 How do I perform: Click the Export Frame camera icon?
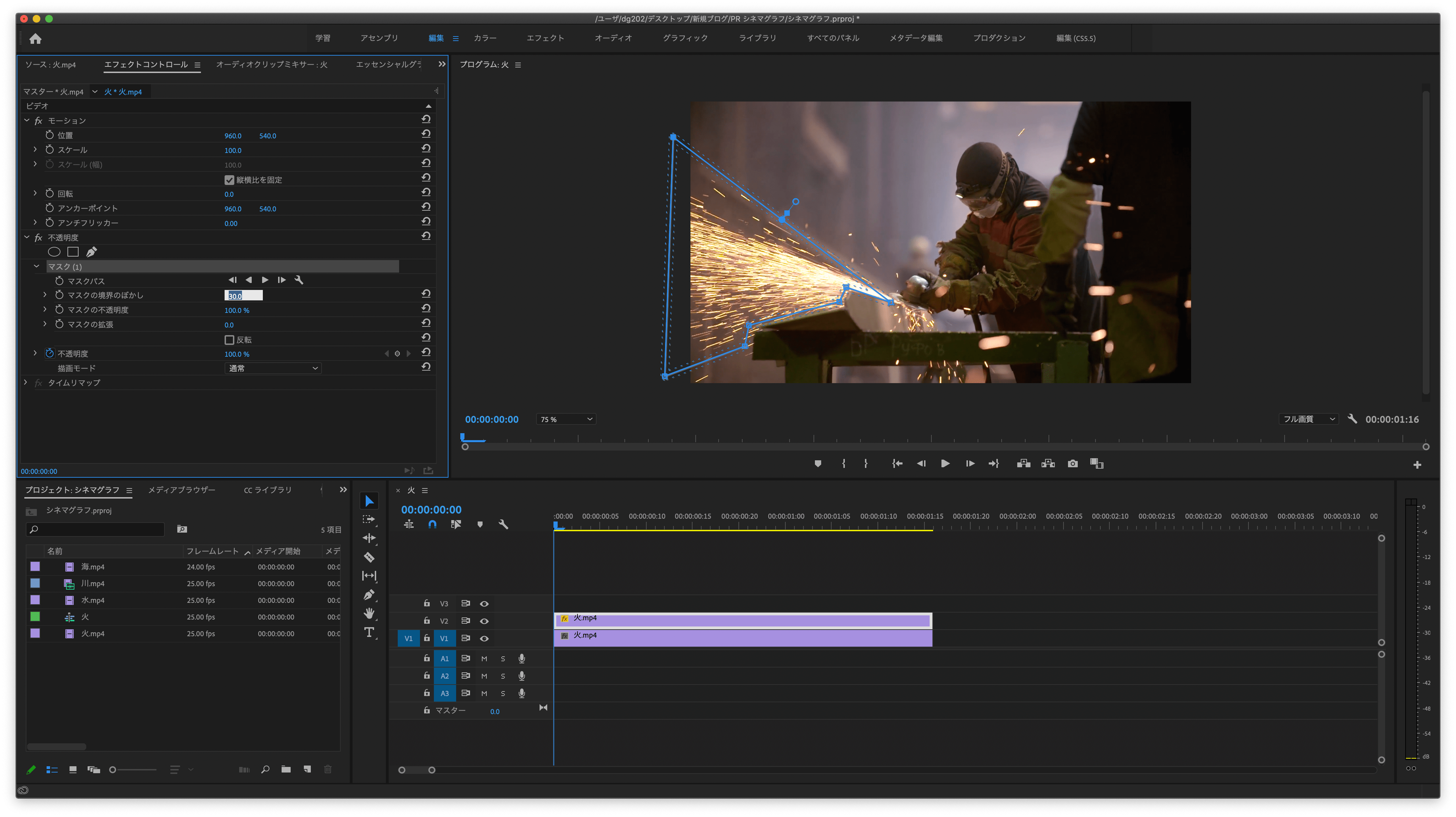1072,464
